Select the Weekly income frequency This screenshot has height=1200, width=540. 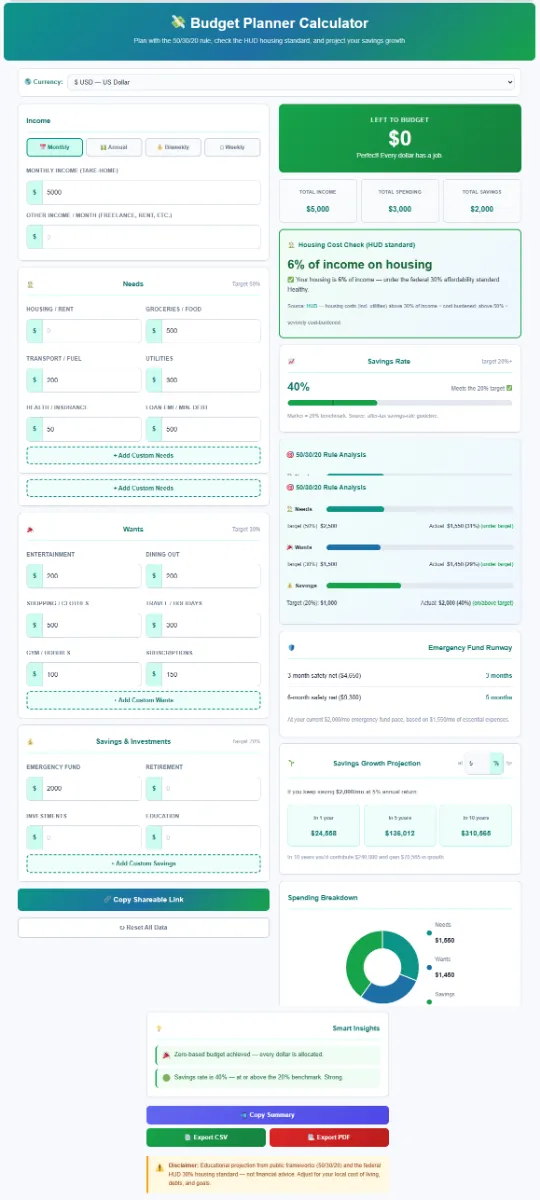[232, 147]
